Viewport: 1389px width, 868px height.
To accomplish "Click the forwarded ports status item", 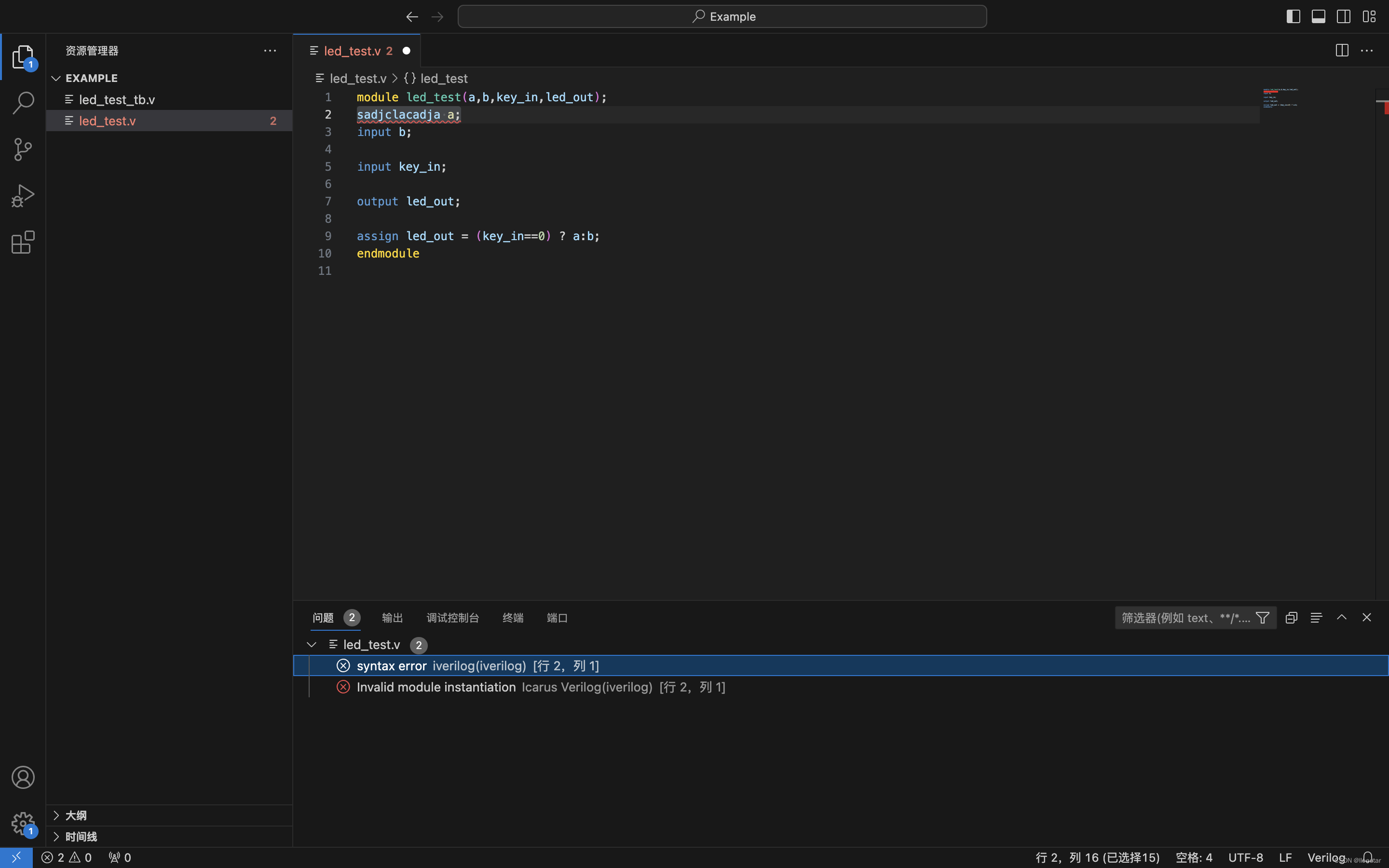I will coord(120,858).
